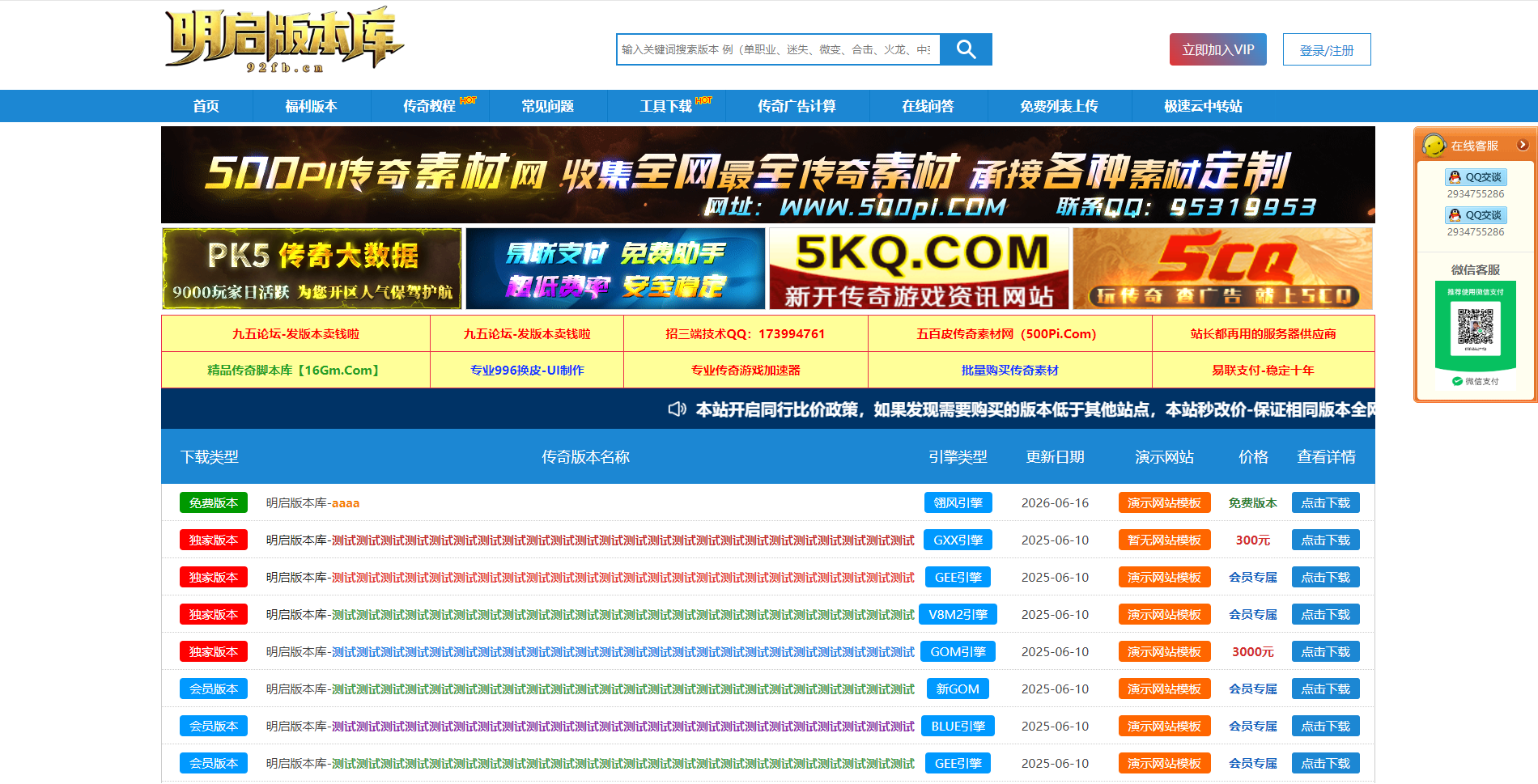Open 明启版本库-aaaa version title

click(x=312, y=502)
